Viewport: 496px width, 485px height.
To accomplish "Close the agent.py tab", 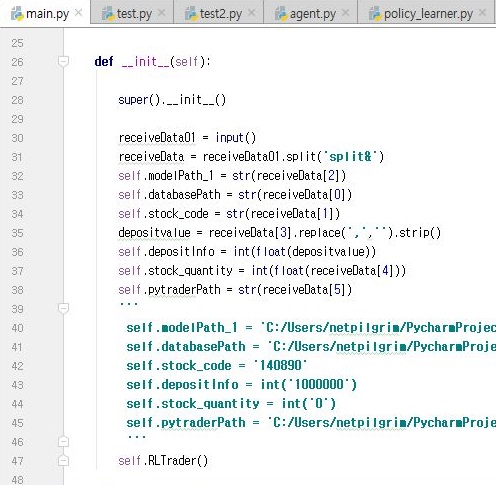I will (346, 13).
